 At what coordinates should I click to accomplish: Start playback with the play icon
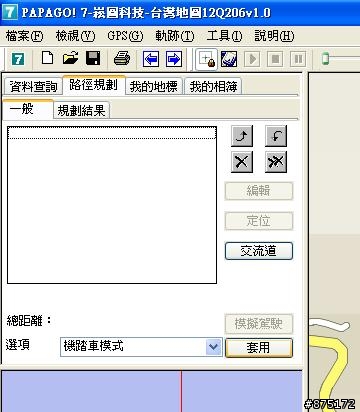point(252,59)
